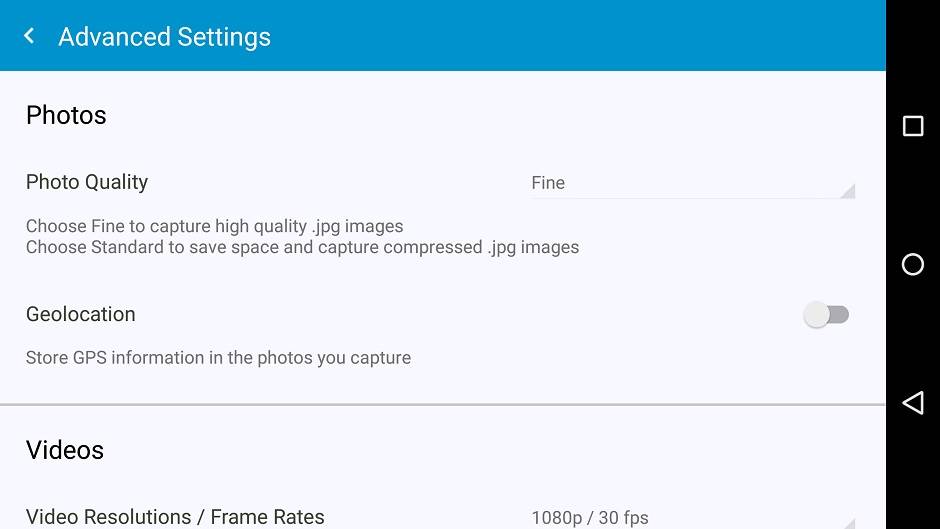Select the 'Fine' photo quality value
Screen dimensions: 940x529
pyautogui.click(x=548, y=183)
